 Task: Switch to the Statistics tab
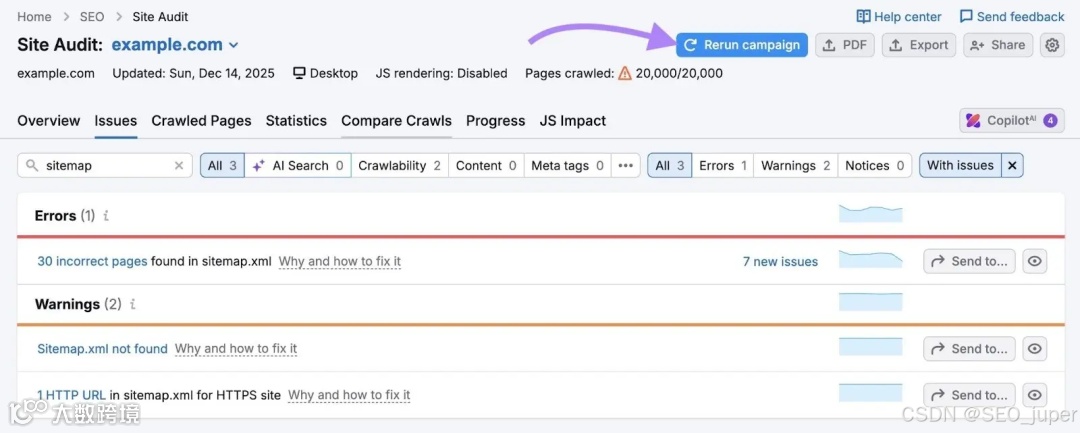pos(296,120)
